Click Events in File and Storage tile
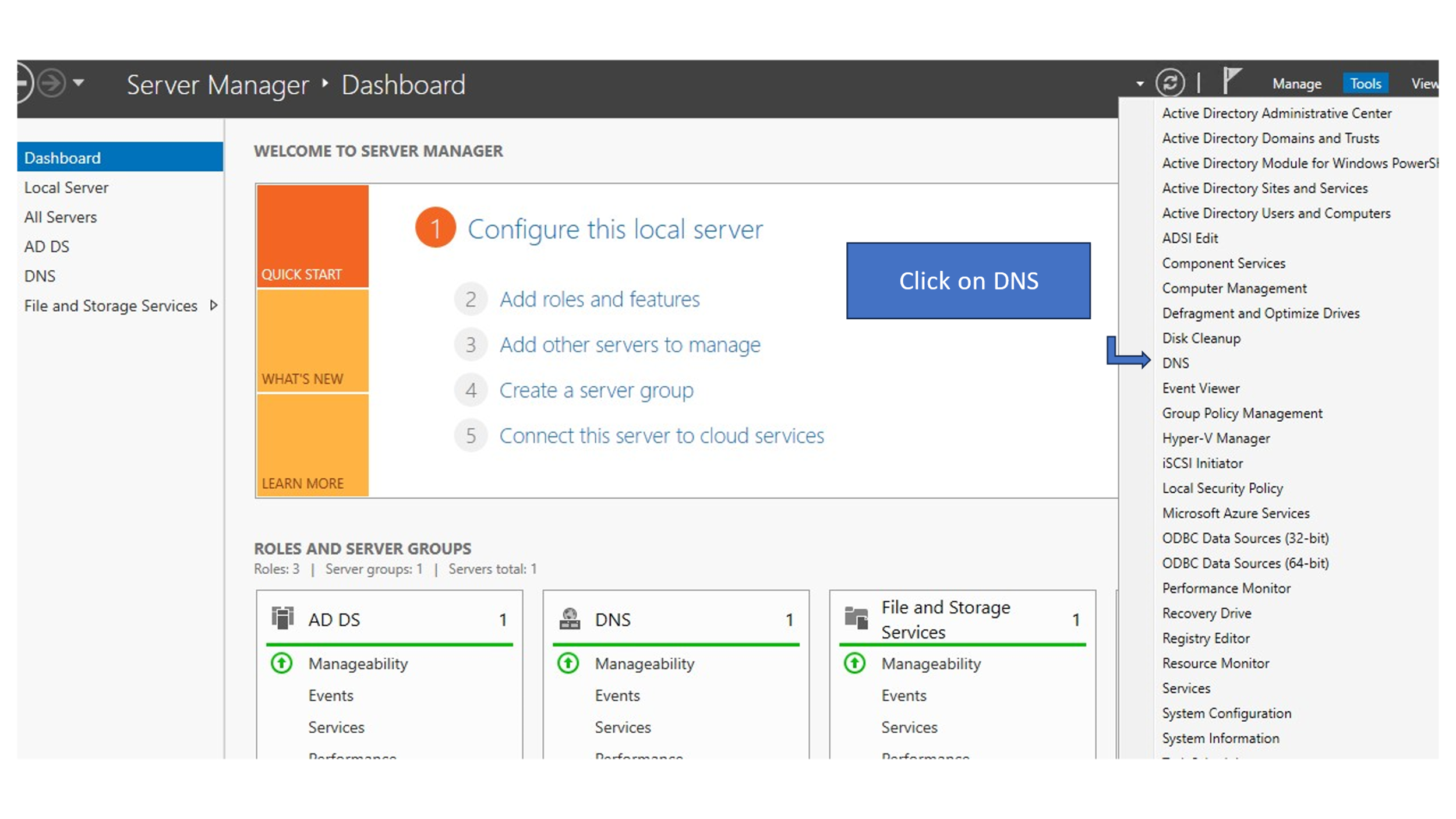The image size is (1456, 819). tap(903, 696)
